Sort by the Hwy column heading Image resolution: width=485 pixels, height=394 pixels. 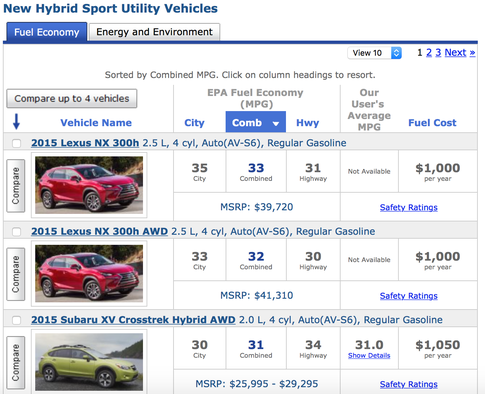point(308,123)
